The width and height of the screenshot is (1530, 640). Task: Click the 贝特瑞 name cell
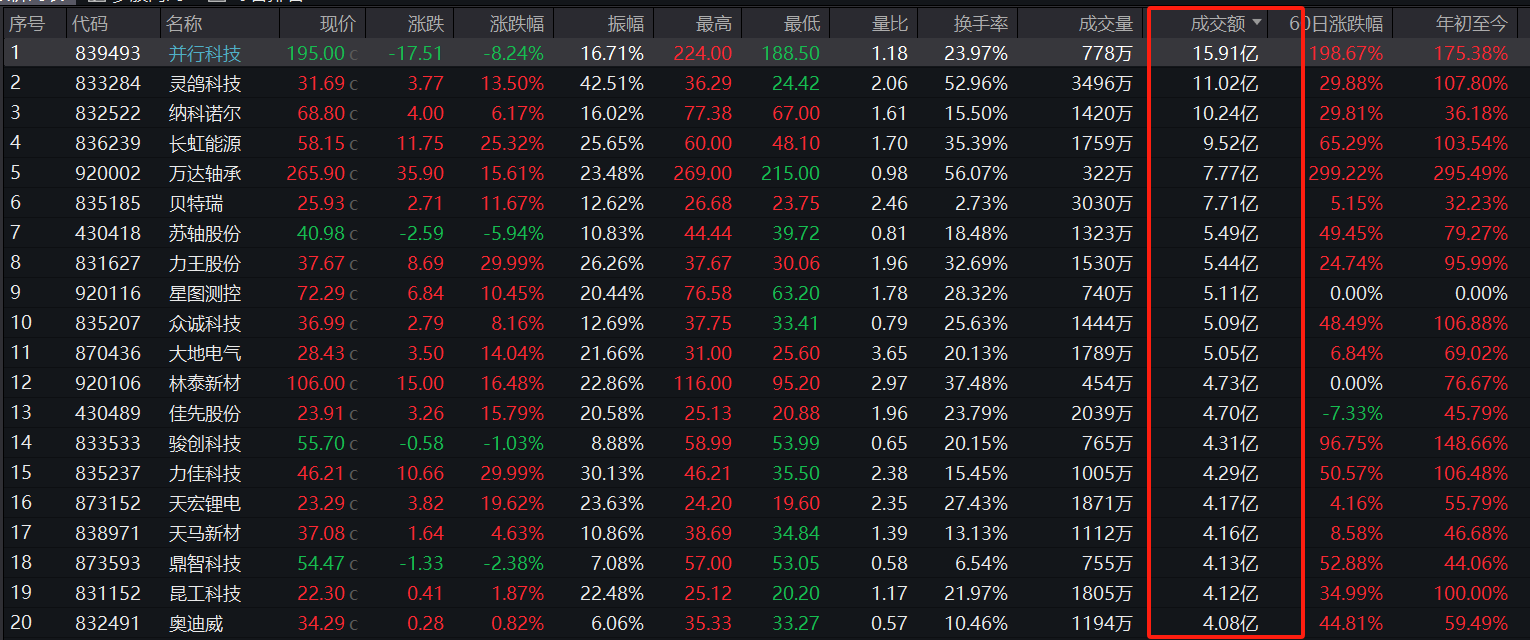(x=196, y=203)
